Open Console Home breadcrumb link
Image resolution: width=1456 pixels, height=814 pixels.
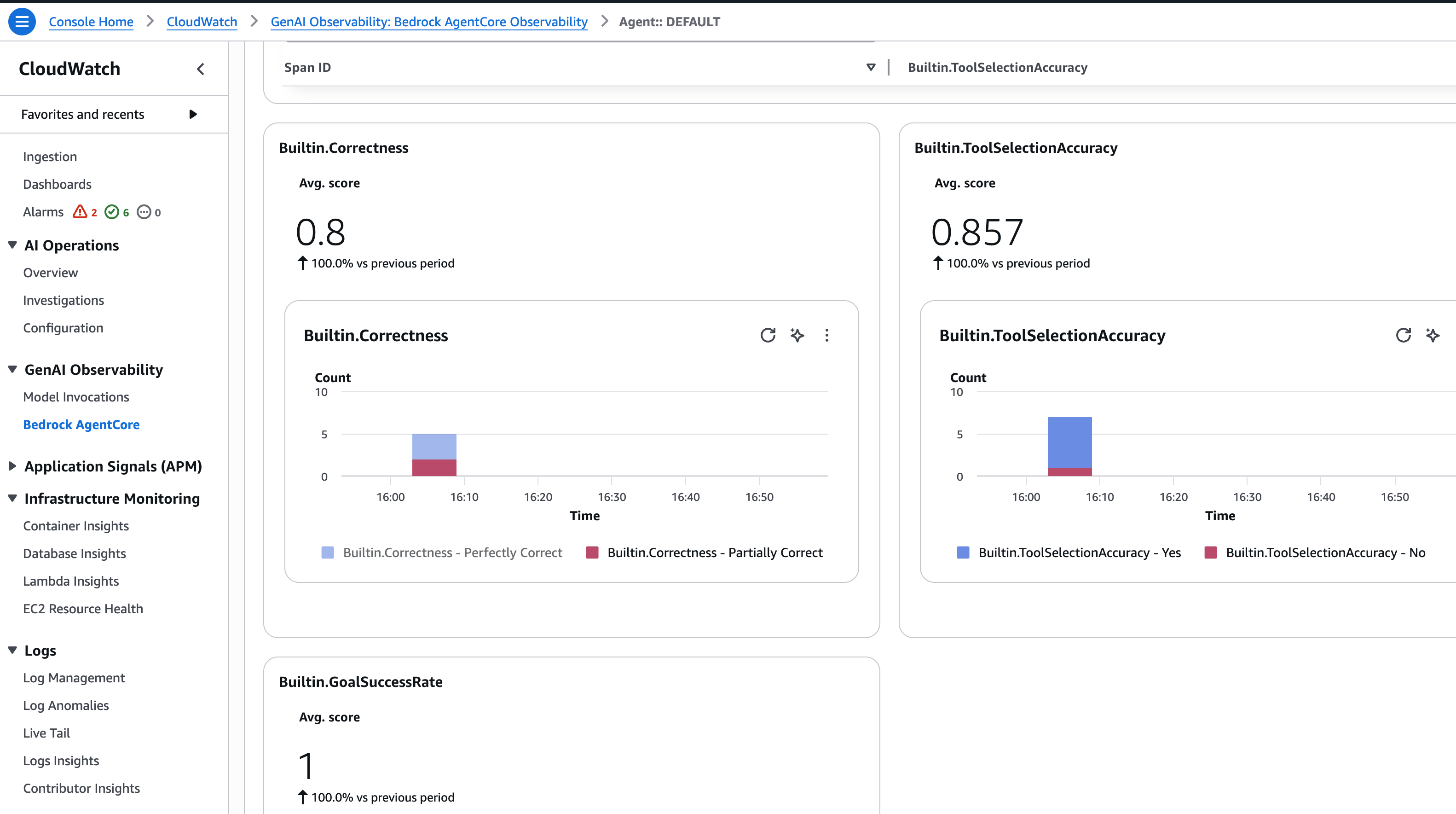pyautogui.click(x=91, y=22)
